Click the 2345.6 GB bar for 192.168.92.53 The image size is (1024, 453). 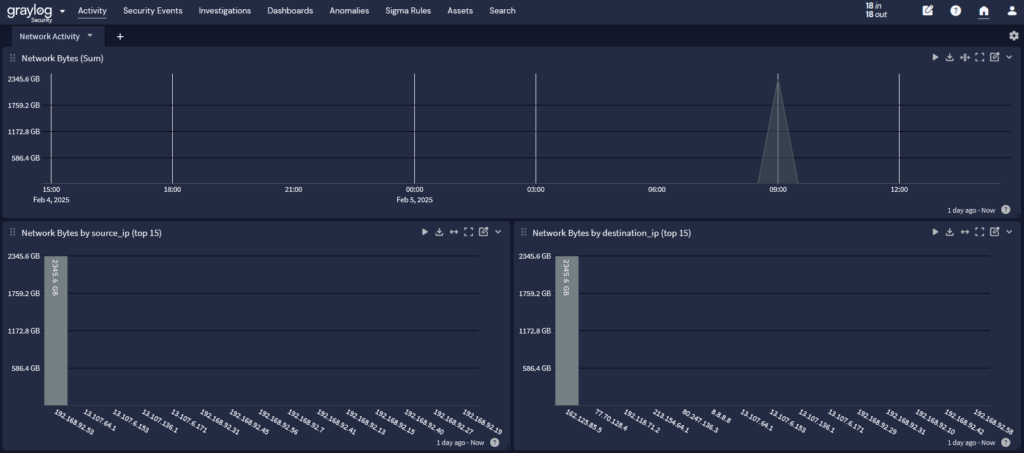click(55, 330)
